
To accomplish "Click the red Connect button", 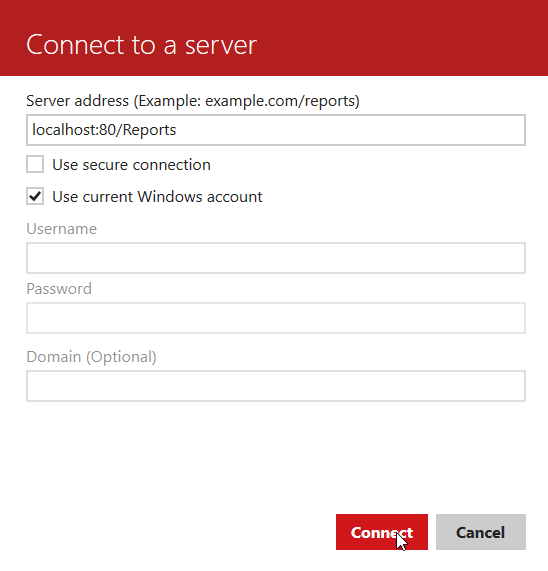I will point(382,532).
